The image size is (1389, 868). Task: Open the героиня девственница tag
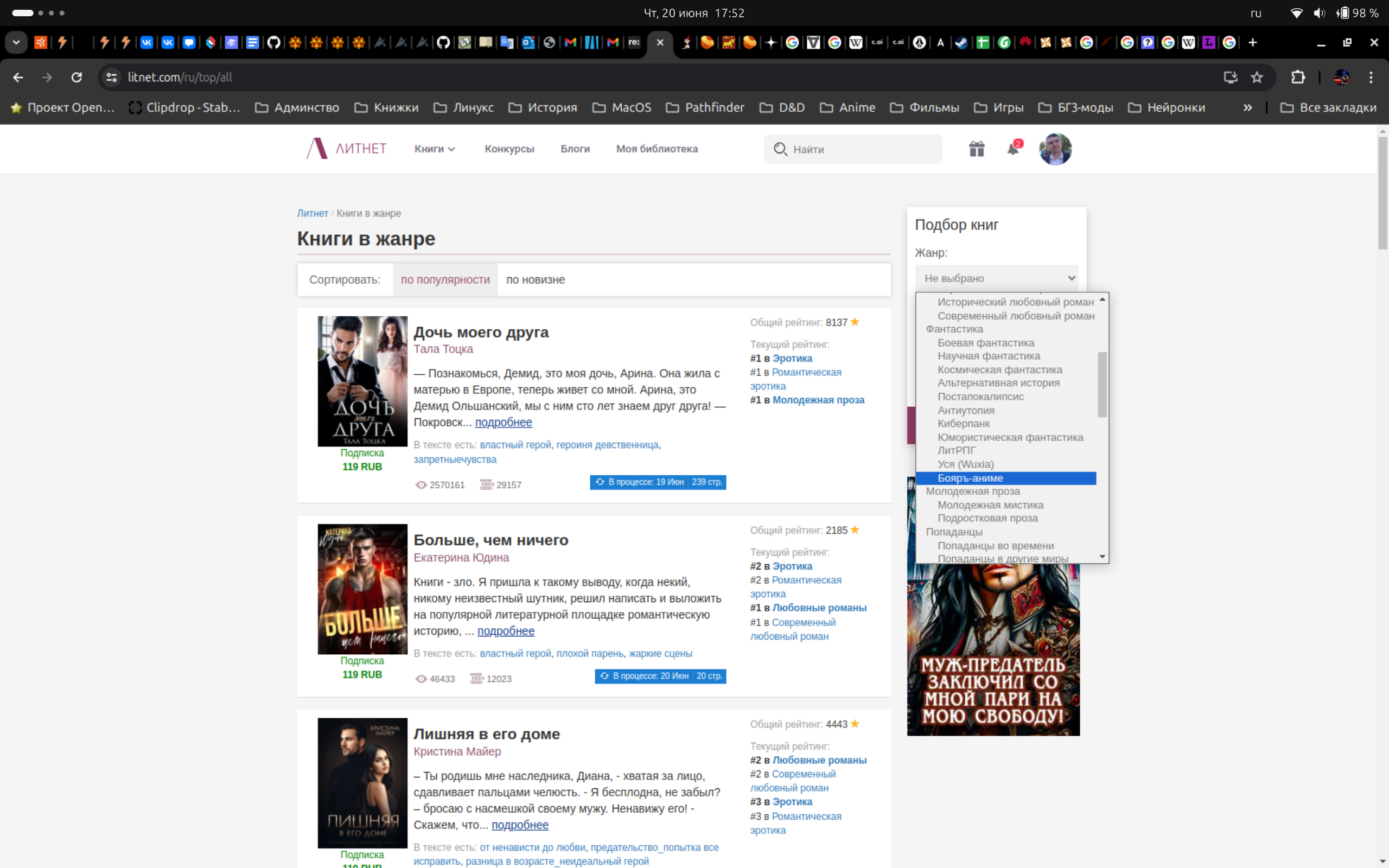coord(607,445)
